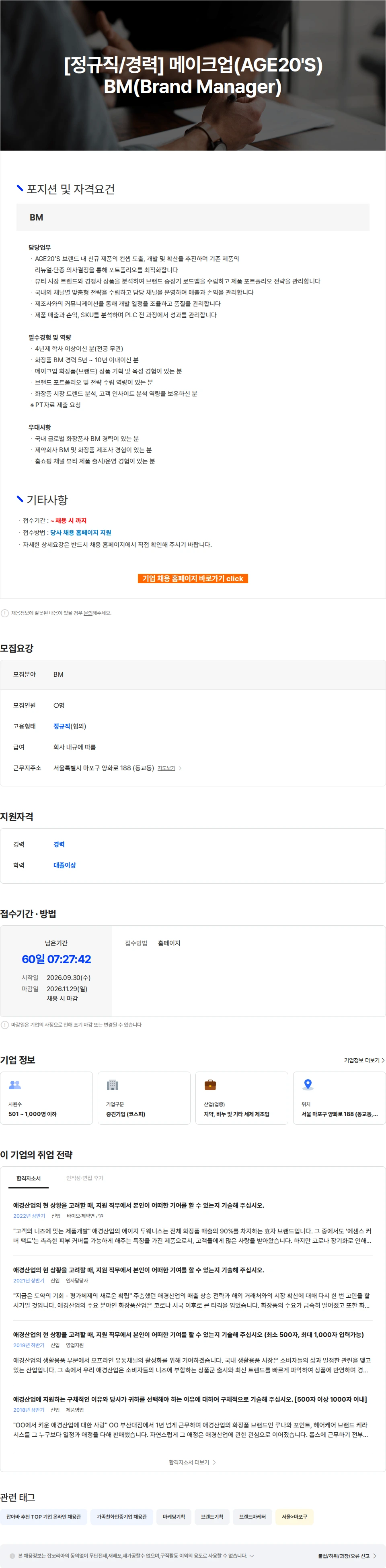This screenshot has width=386, height=1568.
Task: Open the 2021년 상반기 인사담당자 essay
Action: [193, 1288]
